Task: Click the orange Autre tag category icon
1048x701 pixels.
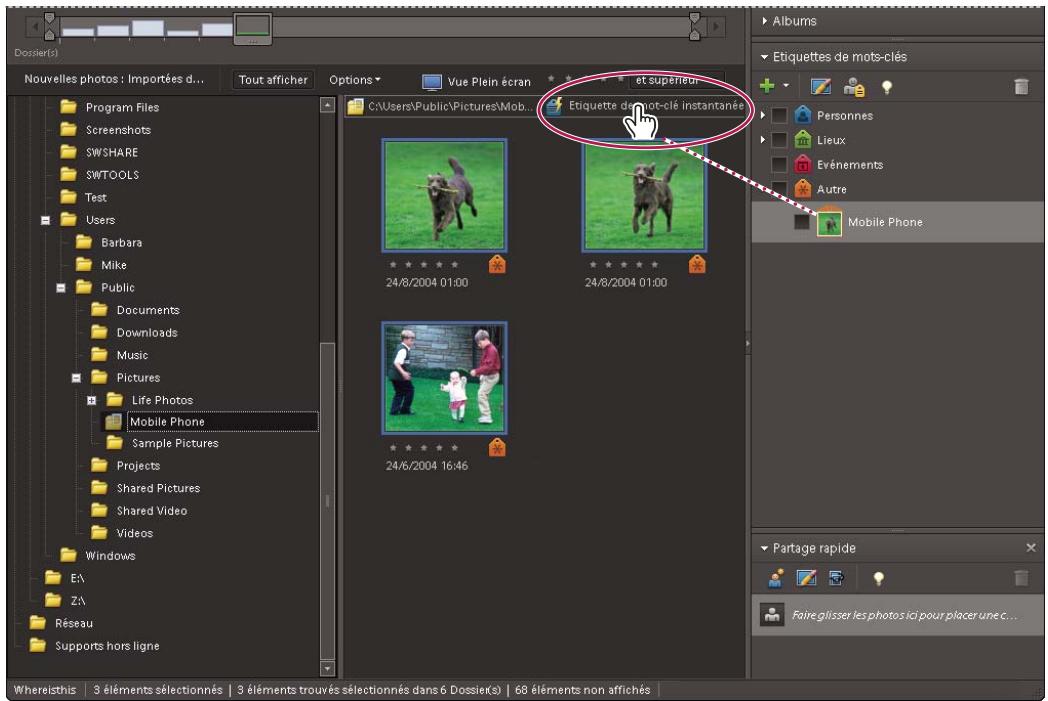Action: point(803,189)
